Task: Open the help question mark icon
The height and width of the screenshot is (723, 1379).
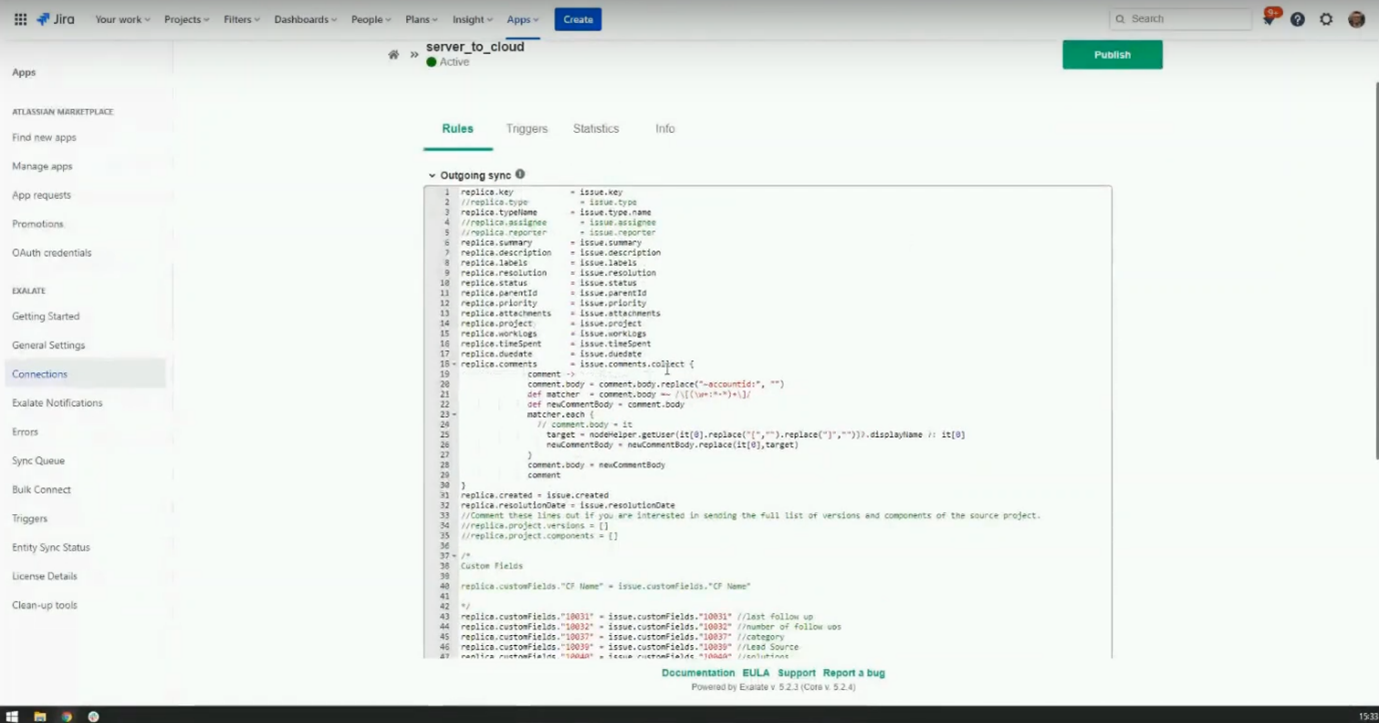Action: [1297, 19]
